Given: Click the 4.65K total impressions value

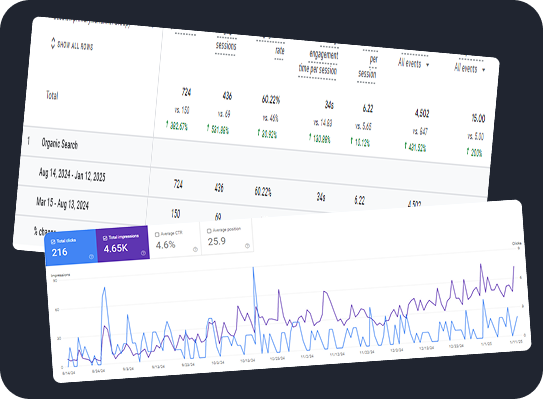Looking at the screenshot, I should pyautogui.click(x=116, y=248).
